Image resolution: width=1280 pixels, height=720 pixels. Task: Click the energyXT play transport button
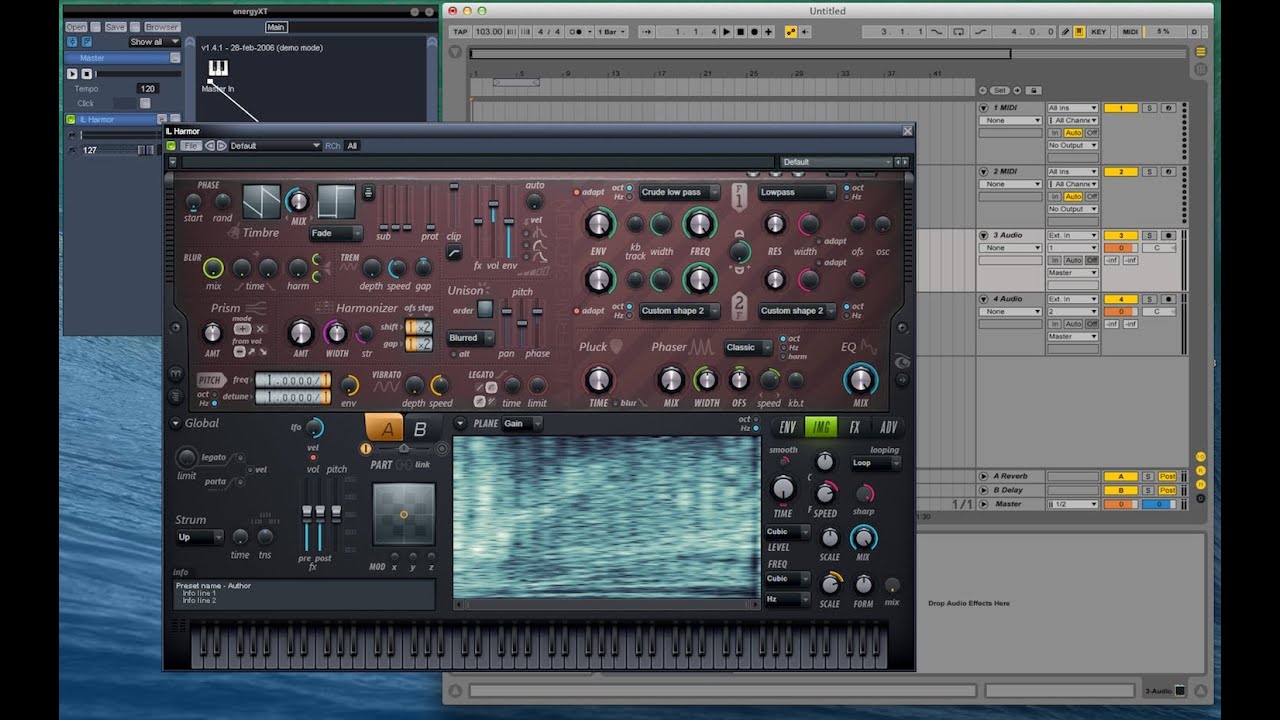pyautogui.click(x=72, y=74)
